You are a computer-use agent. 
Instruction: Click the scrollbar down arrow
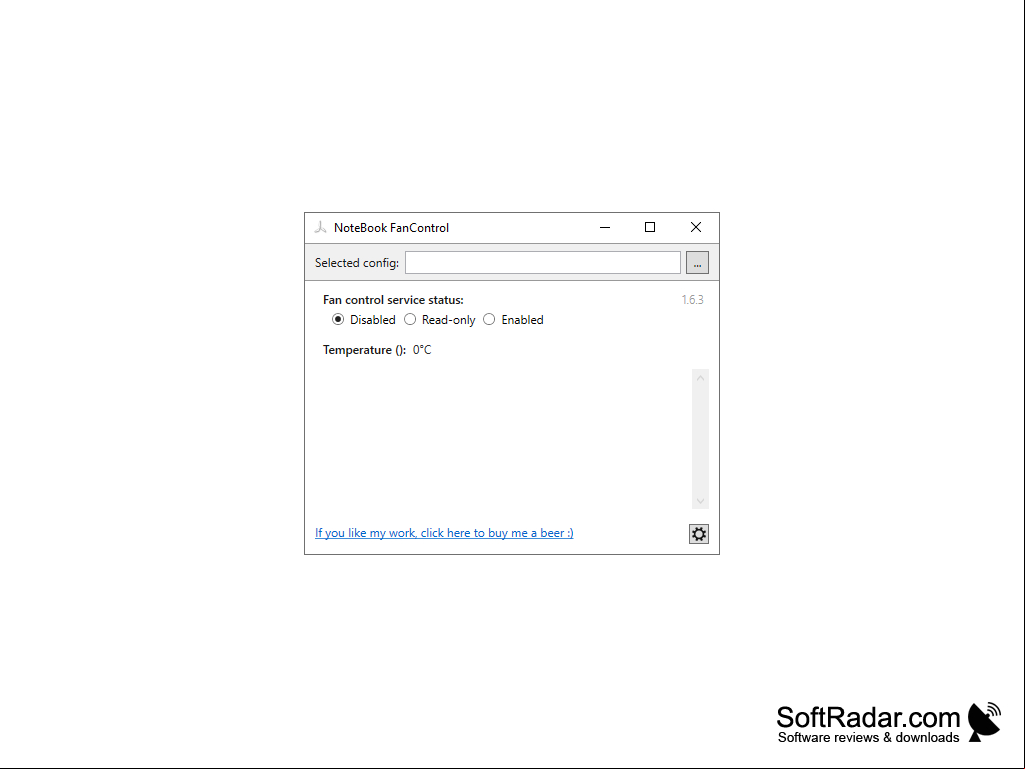tap(700, 501)
